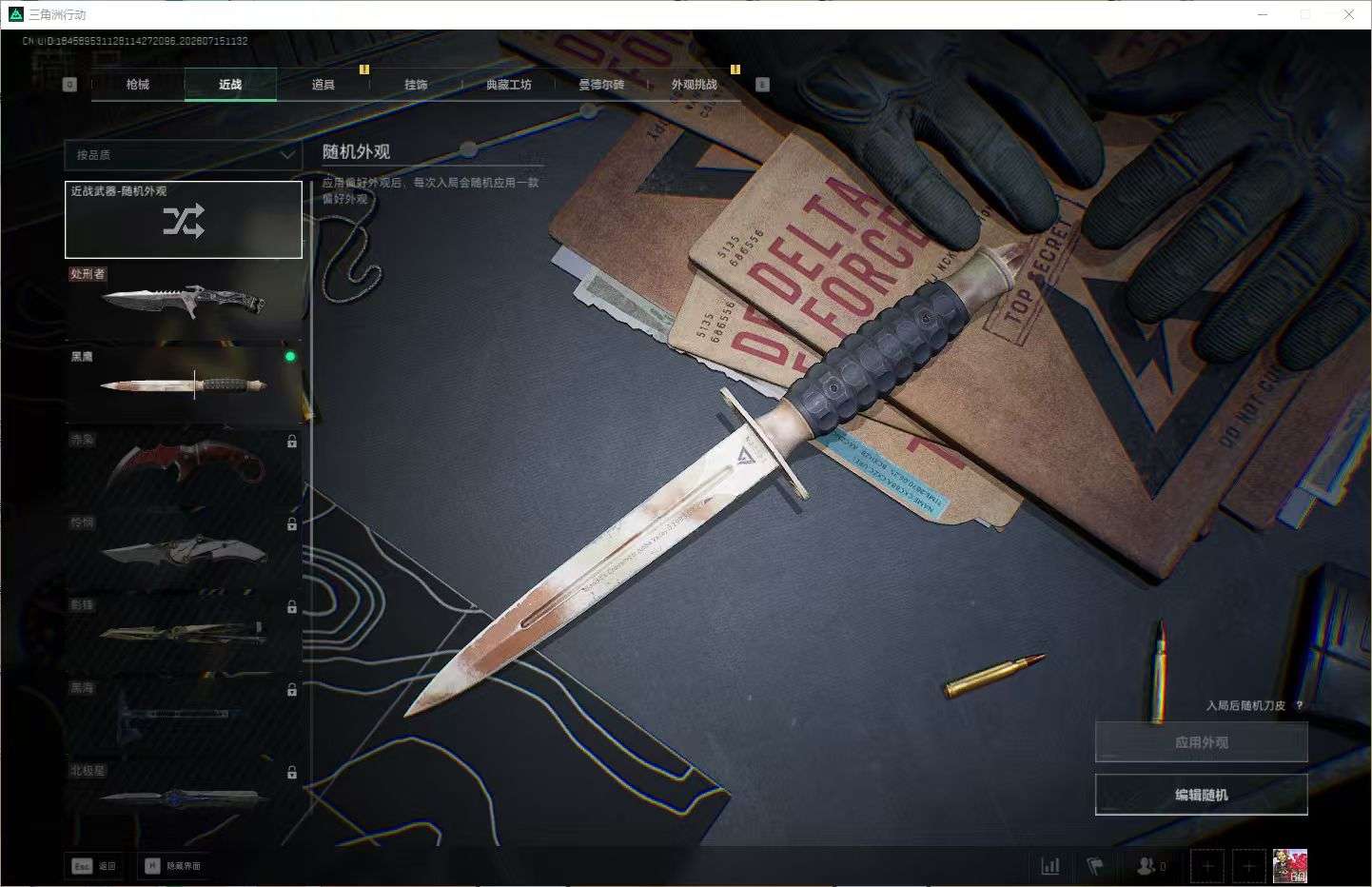
Task: Open the 挂饰 charms tab
Action: (x=416, y=85)
